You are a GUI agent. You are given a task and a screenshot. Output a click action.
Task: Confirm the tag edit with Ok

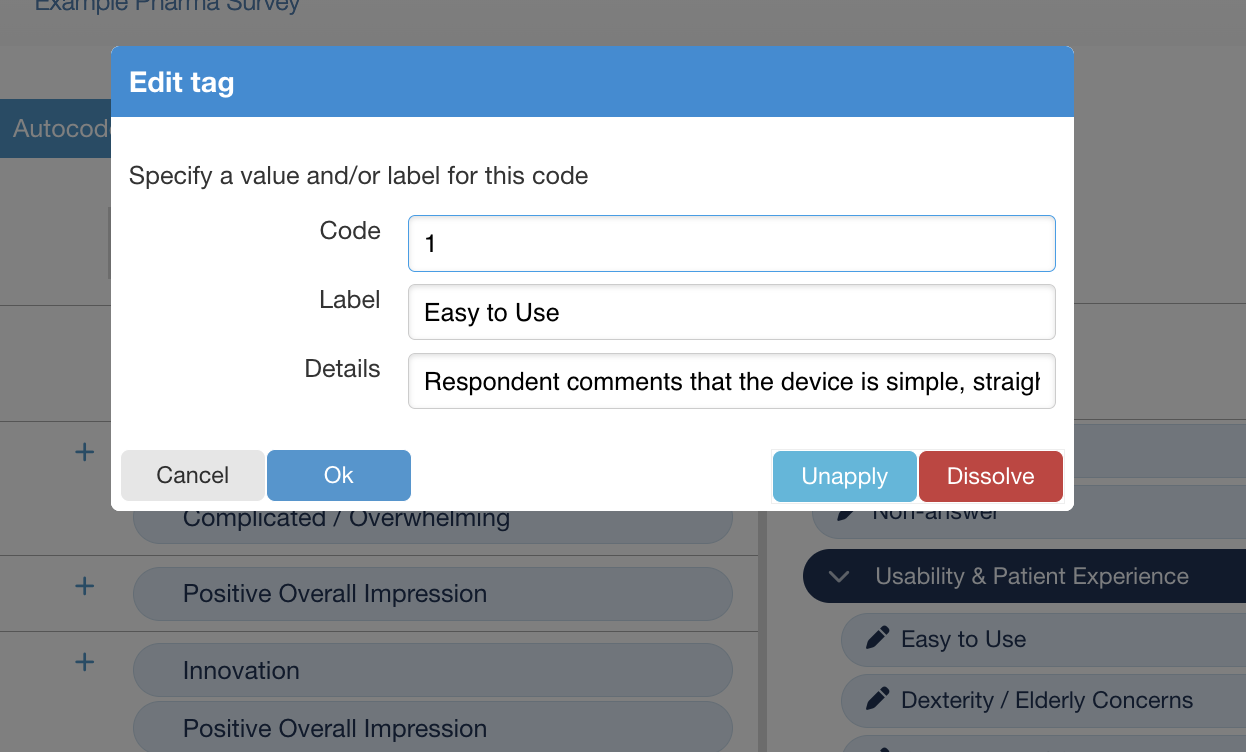(x=339, y=475)
